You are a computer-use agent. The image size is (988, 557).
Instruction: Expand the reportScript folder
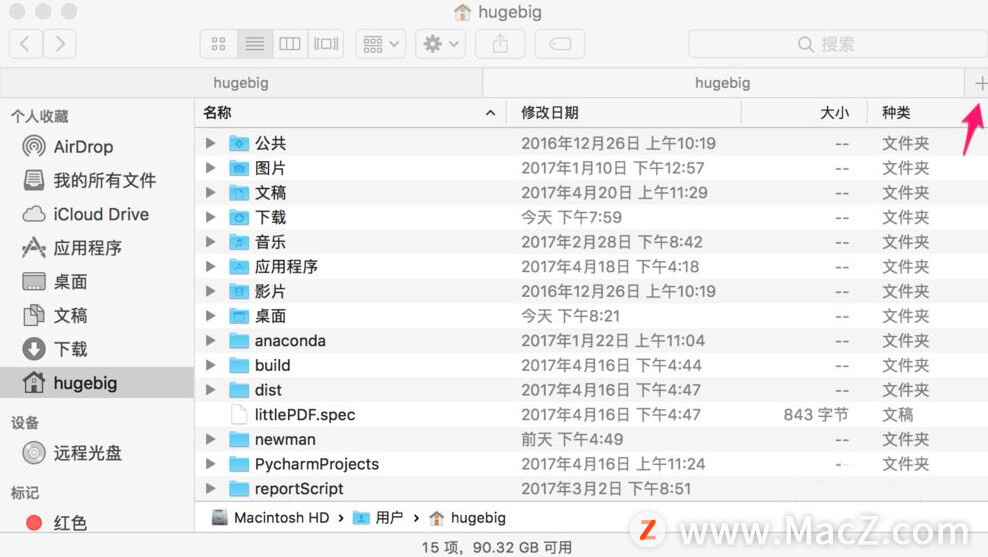pos(210,488)
